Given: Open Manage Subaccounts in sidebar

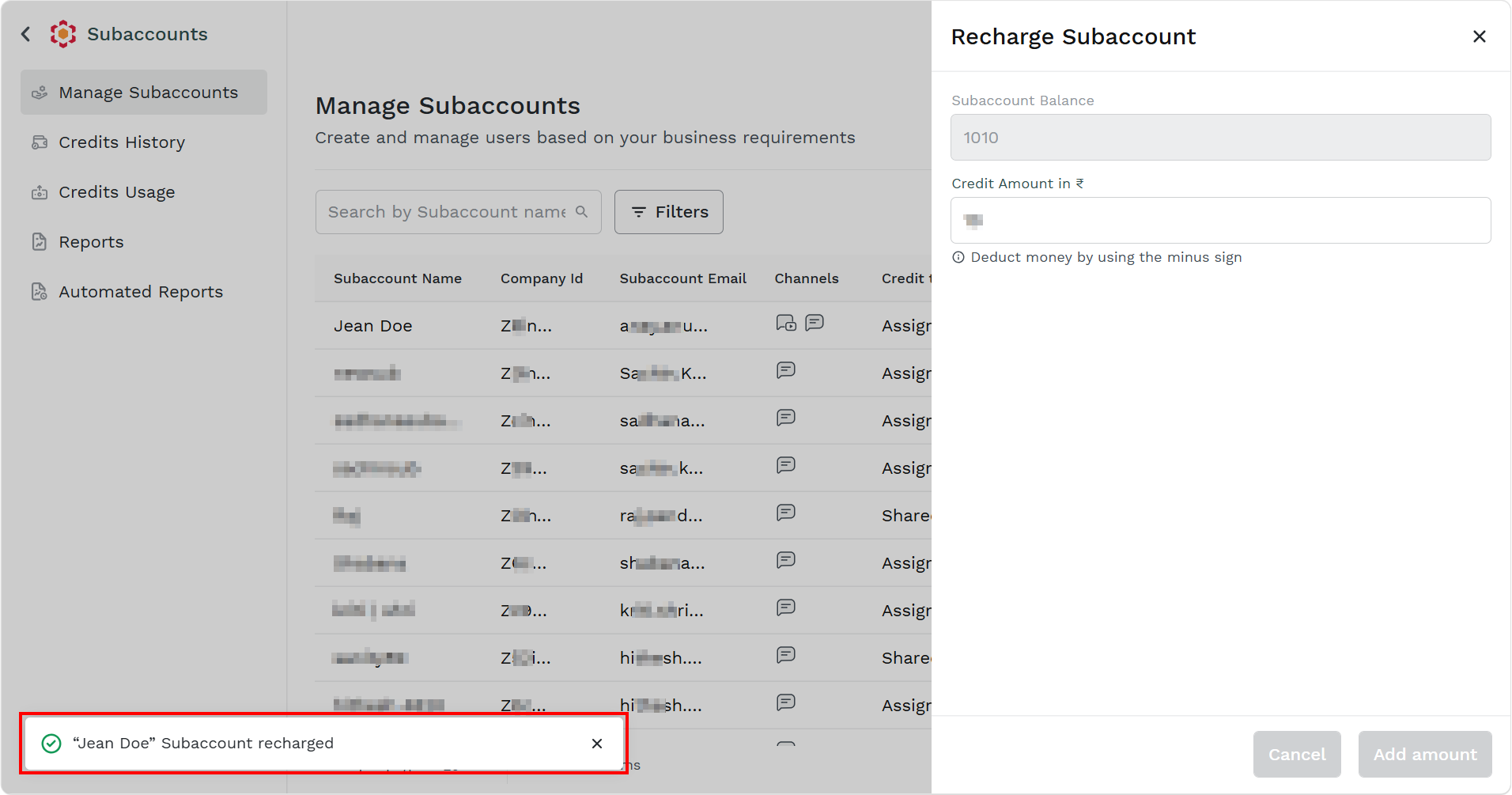Looking at the screenshot, I should coord(144,93).
